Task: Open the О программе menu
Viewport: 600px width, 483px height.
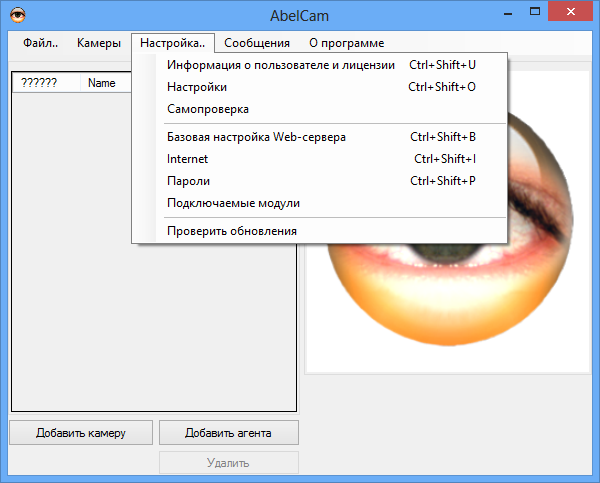Action: pyautogui.click(x=347, y=43)
